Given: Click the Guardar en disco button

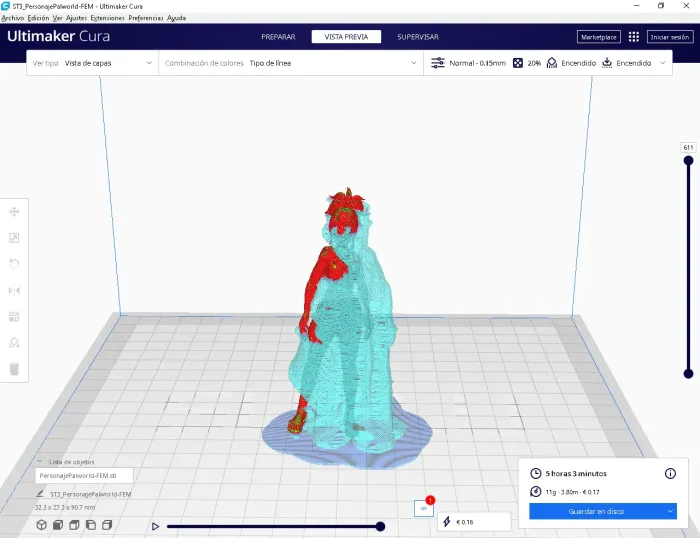Looking at the screenshot, I should [596, 511].
